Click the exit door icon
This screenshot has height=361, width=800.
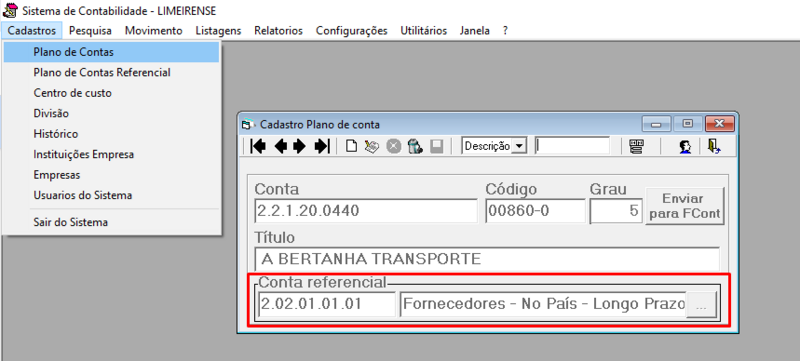[x=713, y=146]
